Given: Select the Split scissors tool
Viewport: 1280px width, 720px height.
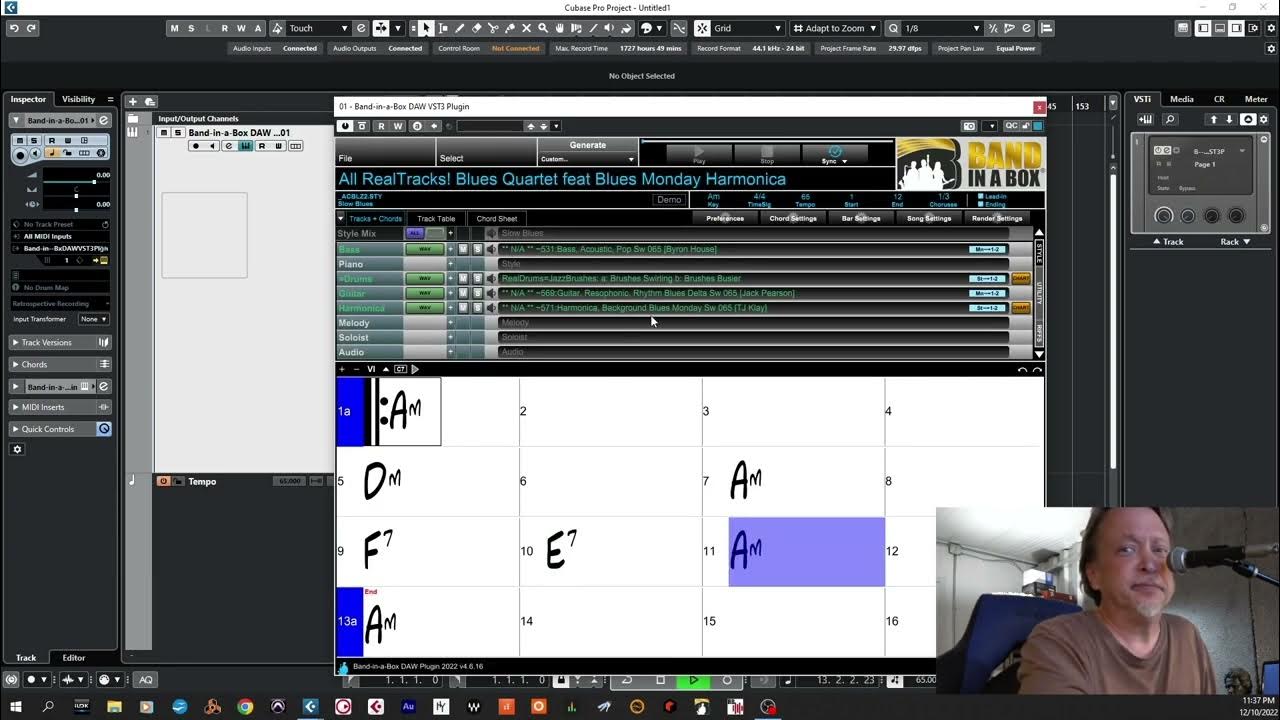Looking at the screenshot, I should (493, 28).
